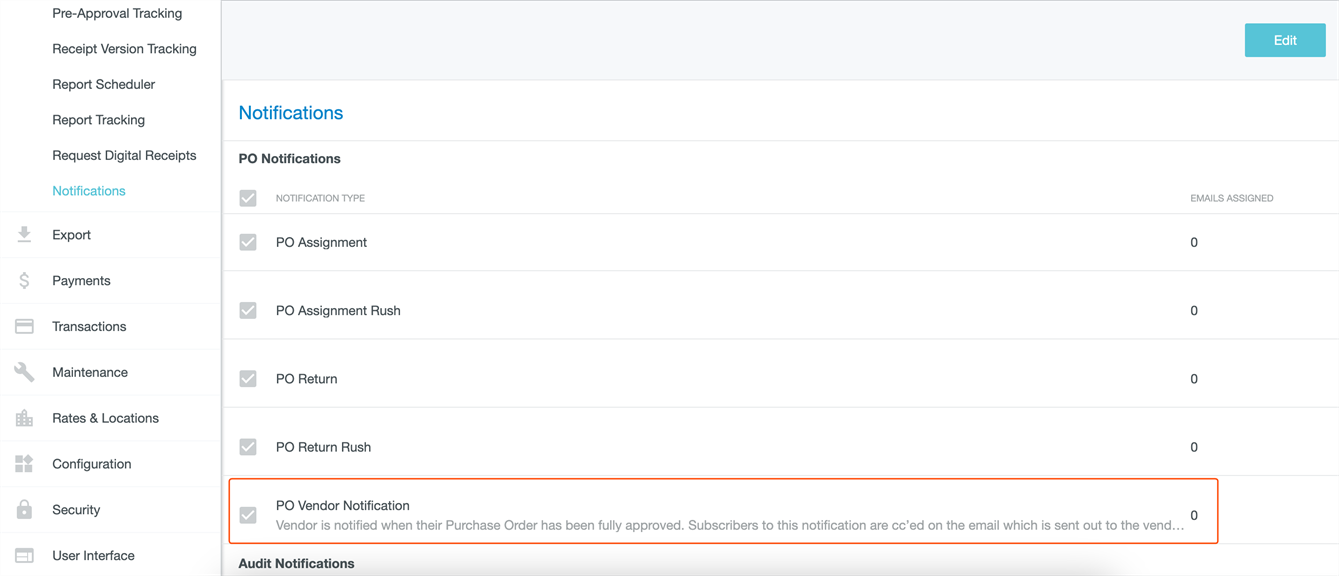Open Report Scheduler in the sidebar
Viewport: 1339px width, 576px height.
(103, 84)
